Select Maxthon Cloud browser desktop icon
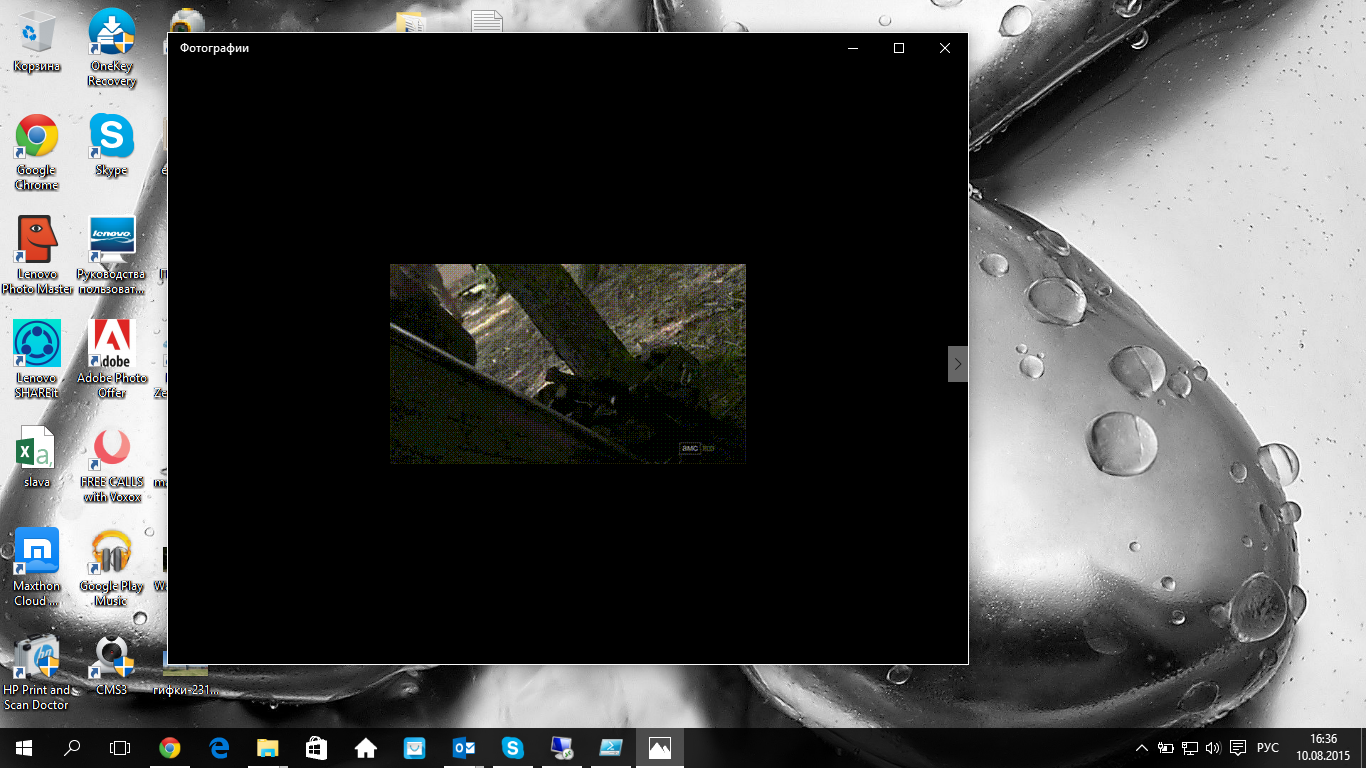The width and height of the screenshot is (1366, 768). pyautogui.click(x=37, y=568)
